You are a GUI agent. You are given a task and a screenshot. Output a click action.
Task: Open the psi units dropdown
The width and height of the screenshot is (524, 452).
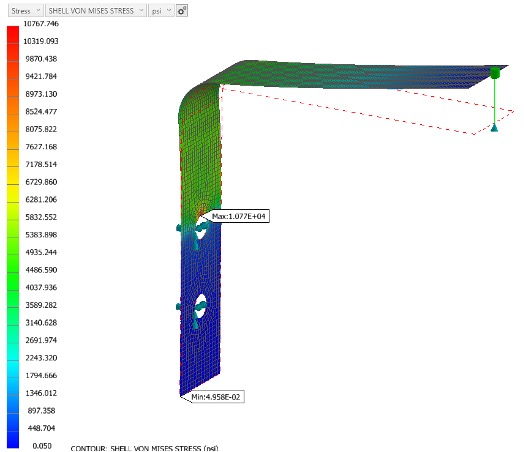(161, 11)
